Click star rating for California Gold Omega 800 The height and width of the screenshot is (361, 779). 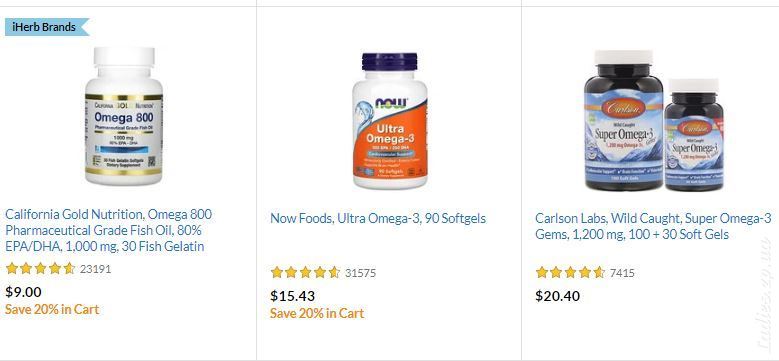40,269
